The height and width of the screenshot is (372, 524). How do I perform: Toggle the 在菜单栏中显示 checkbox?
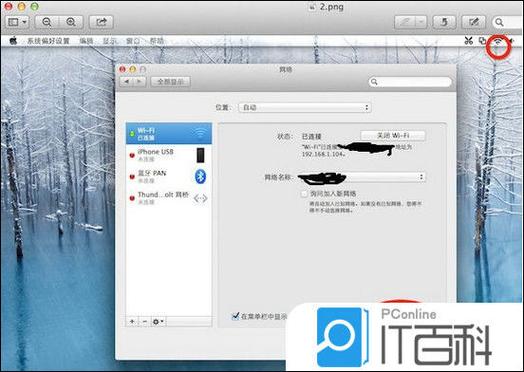click(236, 316)
